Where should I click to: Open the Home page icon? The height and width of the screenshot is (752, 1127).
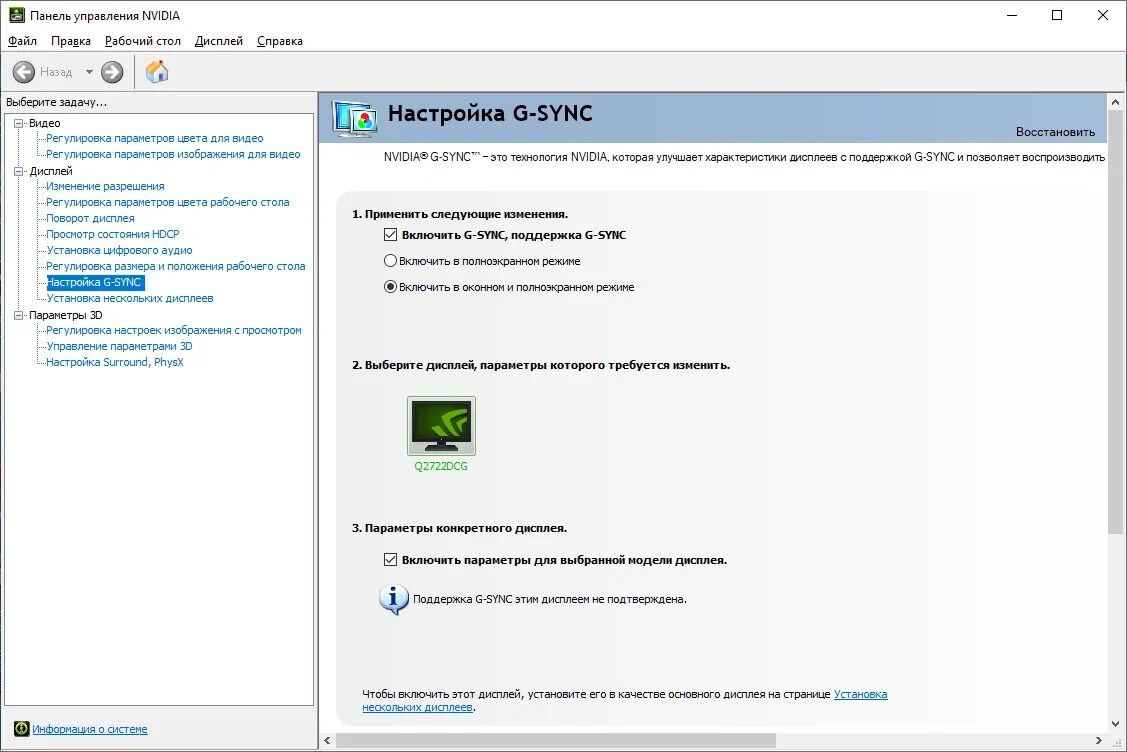pyautogui.click(x=157, y=71)
